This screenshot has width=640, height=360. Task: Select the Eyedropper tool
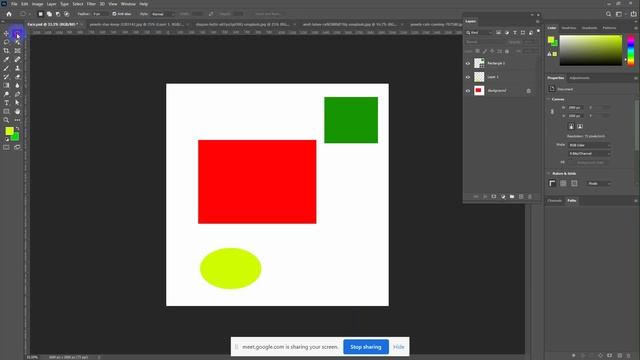[6, 59]
